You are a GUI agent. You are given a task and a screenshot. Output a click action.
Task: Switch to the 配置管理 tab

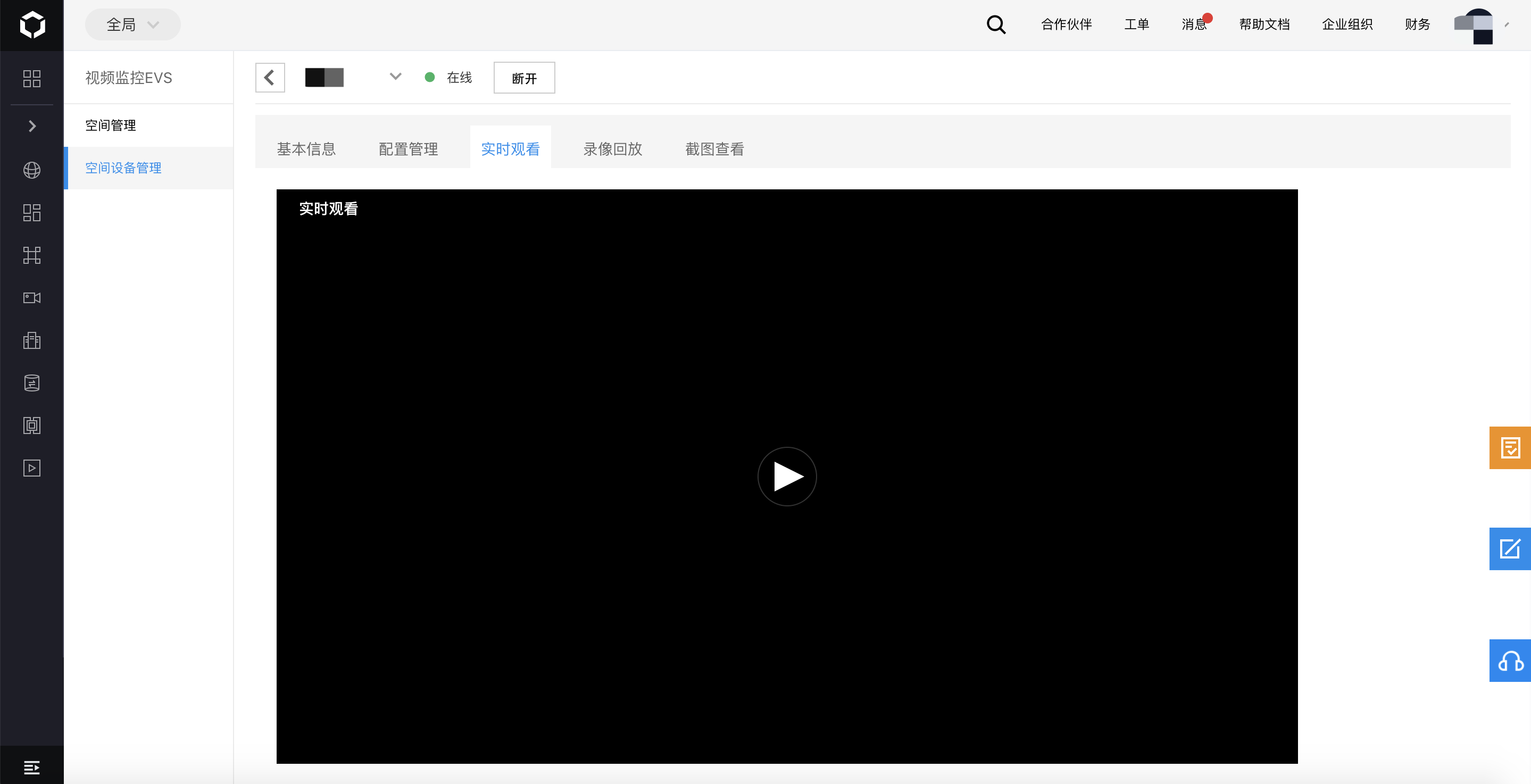click(x=409, y=148)
